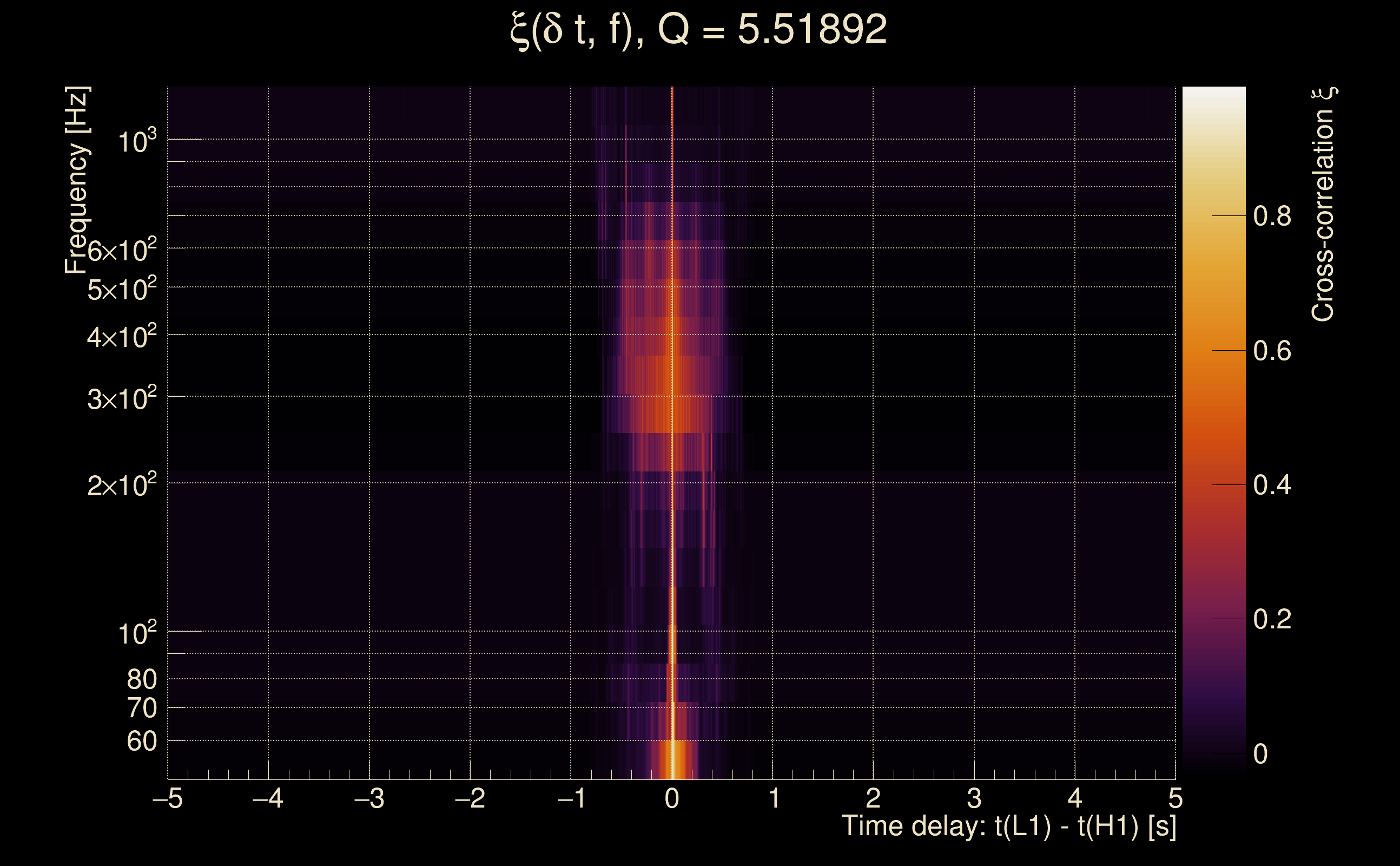Image resolution: width=1400 pixels, height=866 pixels.
Task: Click the 0.8 tick label on colorbar
Action: [x=1272, y=216]
